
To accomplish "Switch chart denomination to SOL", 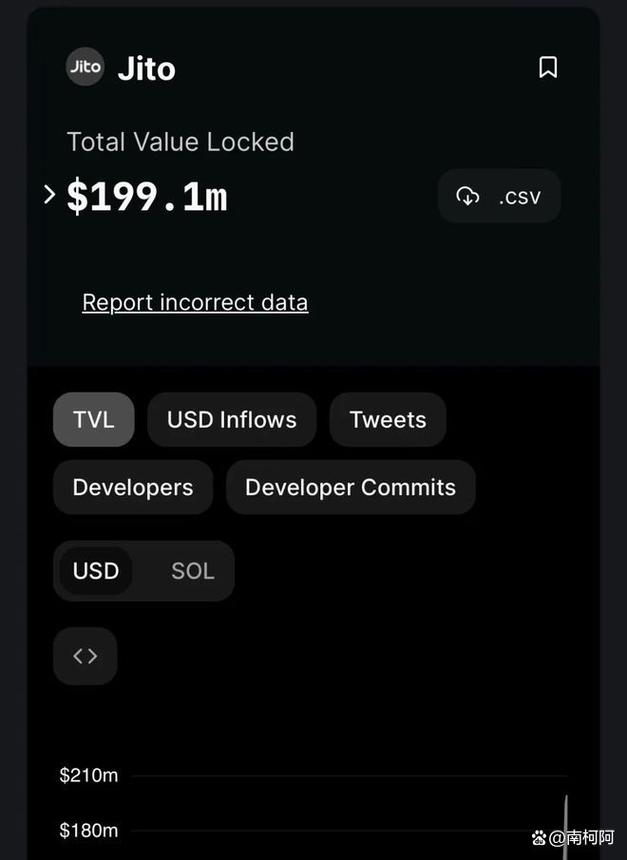I will click(x=193, y=571).
